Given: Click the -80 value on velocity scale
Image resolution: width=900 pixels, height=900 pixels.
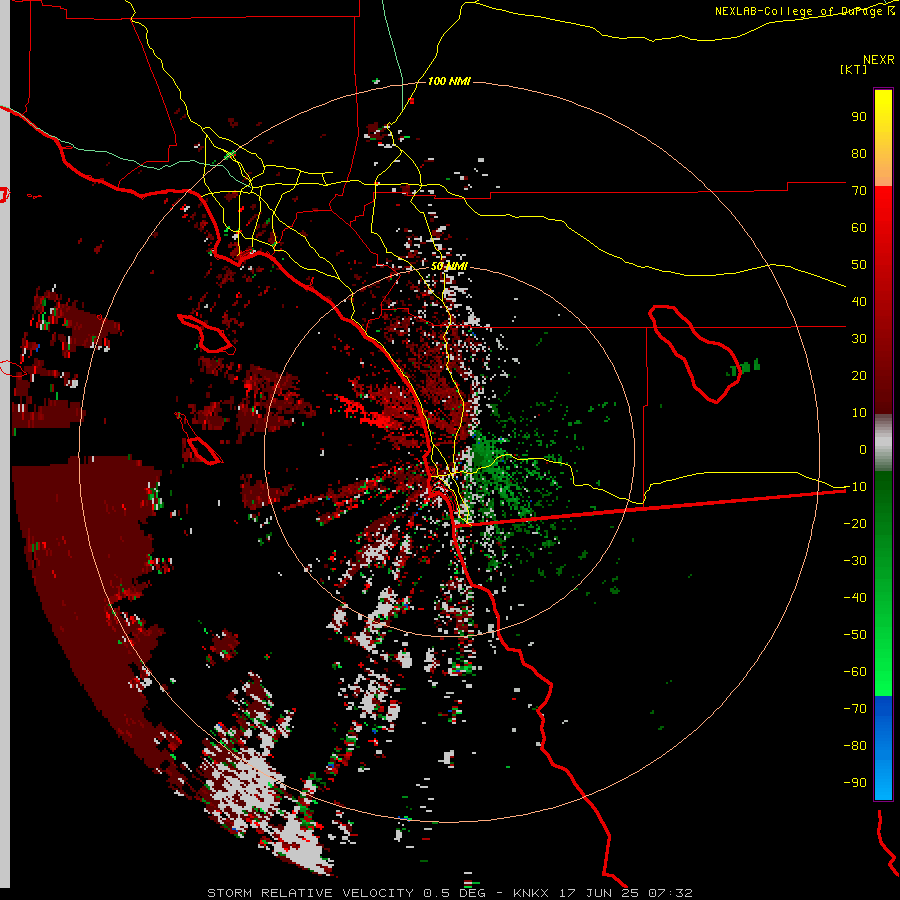Looking at the screenshot, I should (x=855, y=746).
